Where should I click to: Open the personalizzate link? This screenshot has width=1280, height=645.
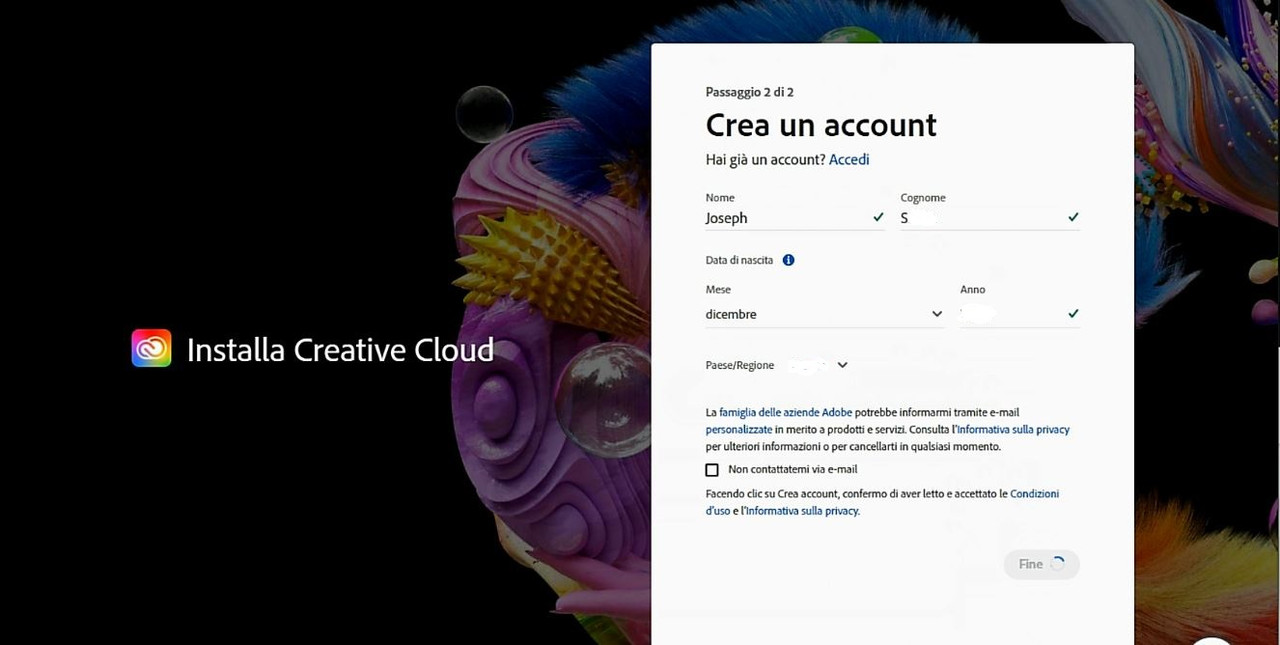pyautogui.click(x=739, y=429)
